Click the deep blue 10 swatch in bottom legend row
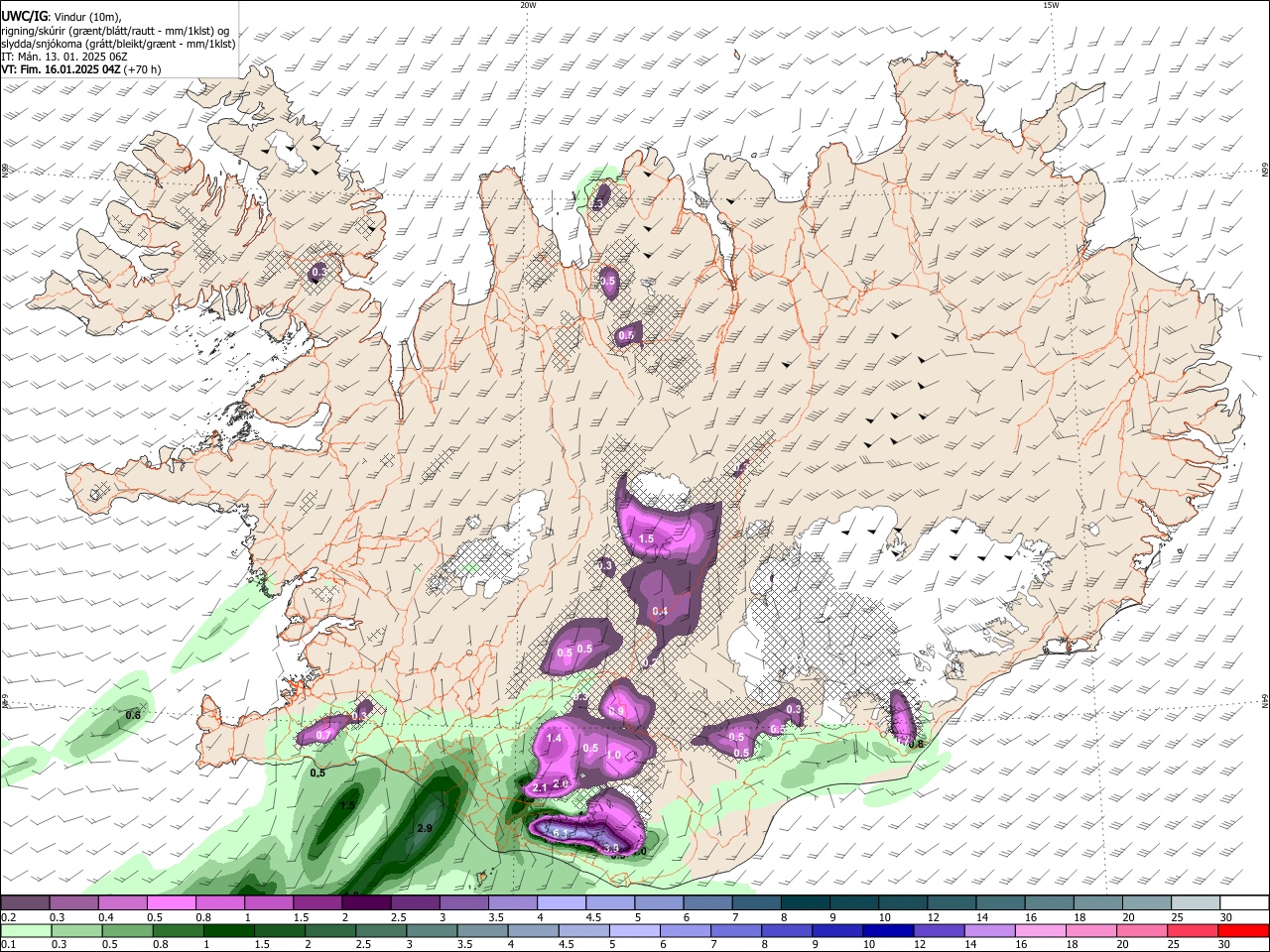The width and height of the screenshot is (1270, 952). tap(886, 930)
